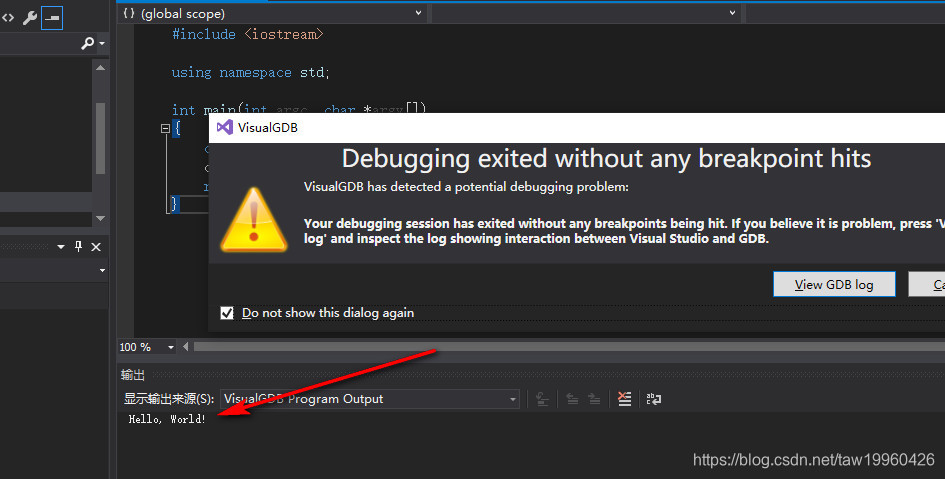This screenshot has height=479, width=945.
Task: Open properties with the wrench icon
Action: point(30,18)
